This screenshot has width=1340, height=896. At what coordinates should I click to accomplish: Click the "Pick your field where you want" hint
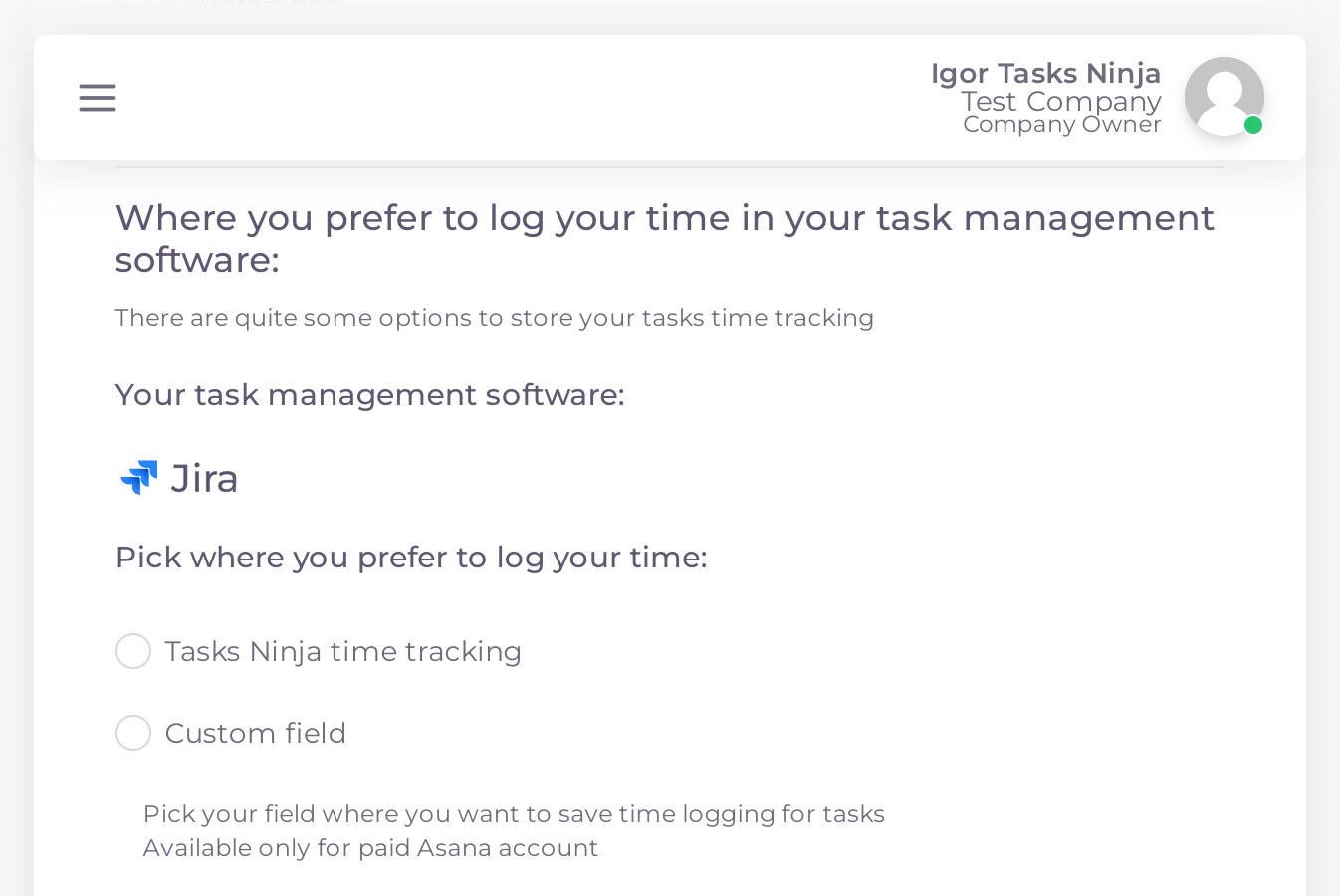(x=514, y=814)
